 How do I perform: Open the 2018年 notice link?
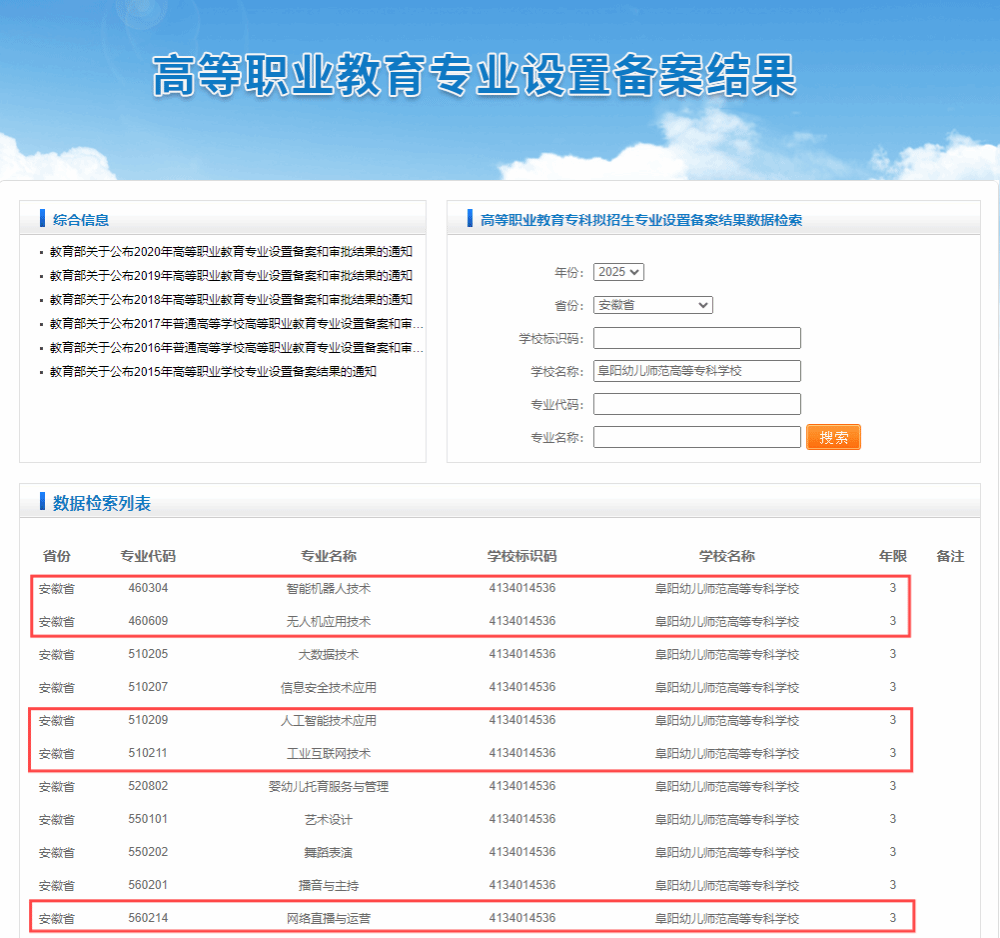[x=231, y=300]
